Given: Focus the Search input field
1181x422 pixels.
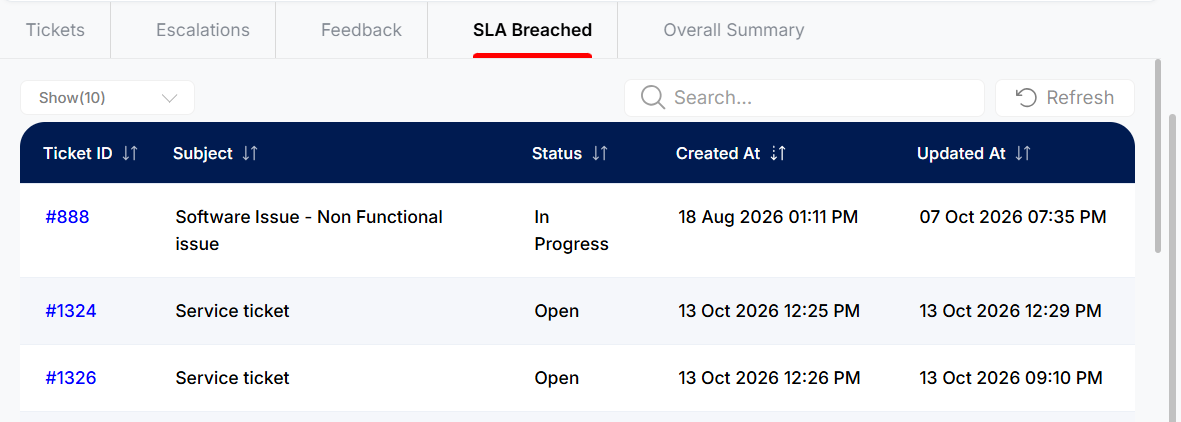Looking at the screenshot, I should point(804,98).
